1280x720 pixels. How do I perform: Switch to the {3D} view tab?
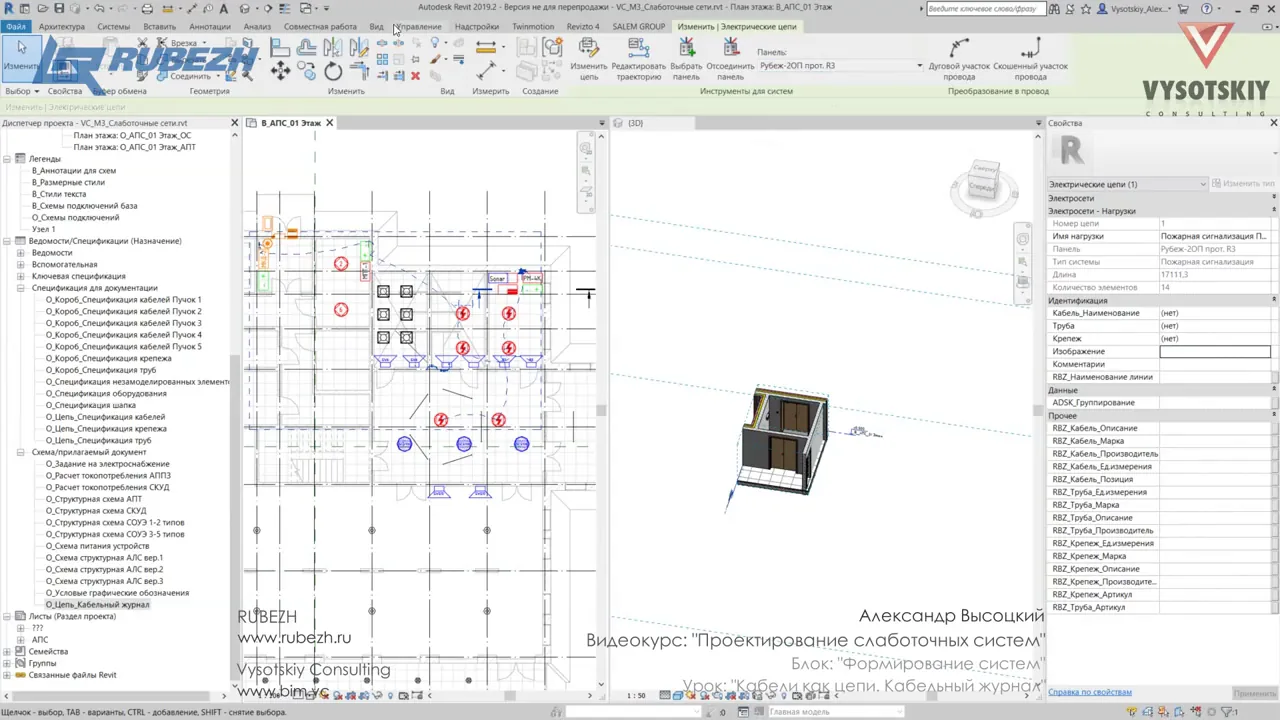(635, 123)
